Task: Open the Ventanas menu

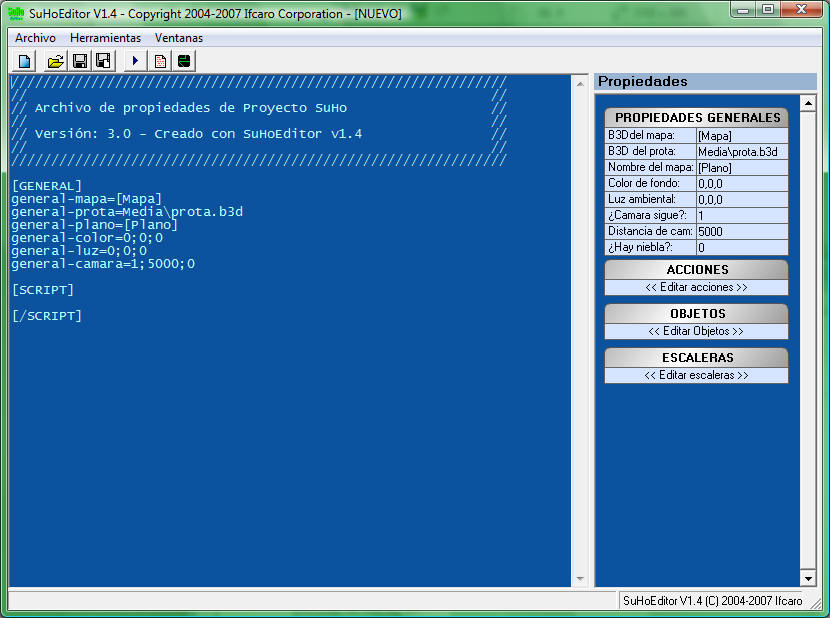Action: [x=178, y=38]
